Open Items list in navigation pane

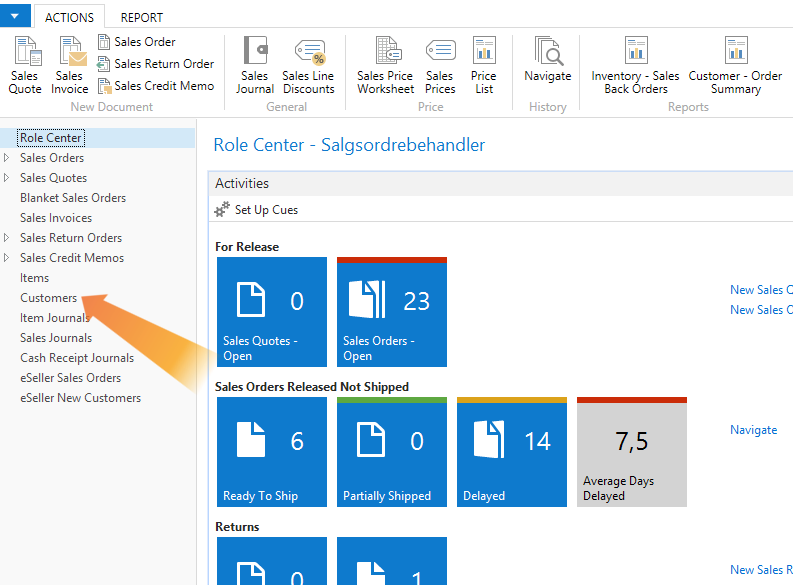click(34, 278)
